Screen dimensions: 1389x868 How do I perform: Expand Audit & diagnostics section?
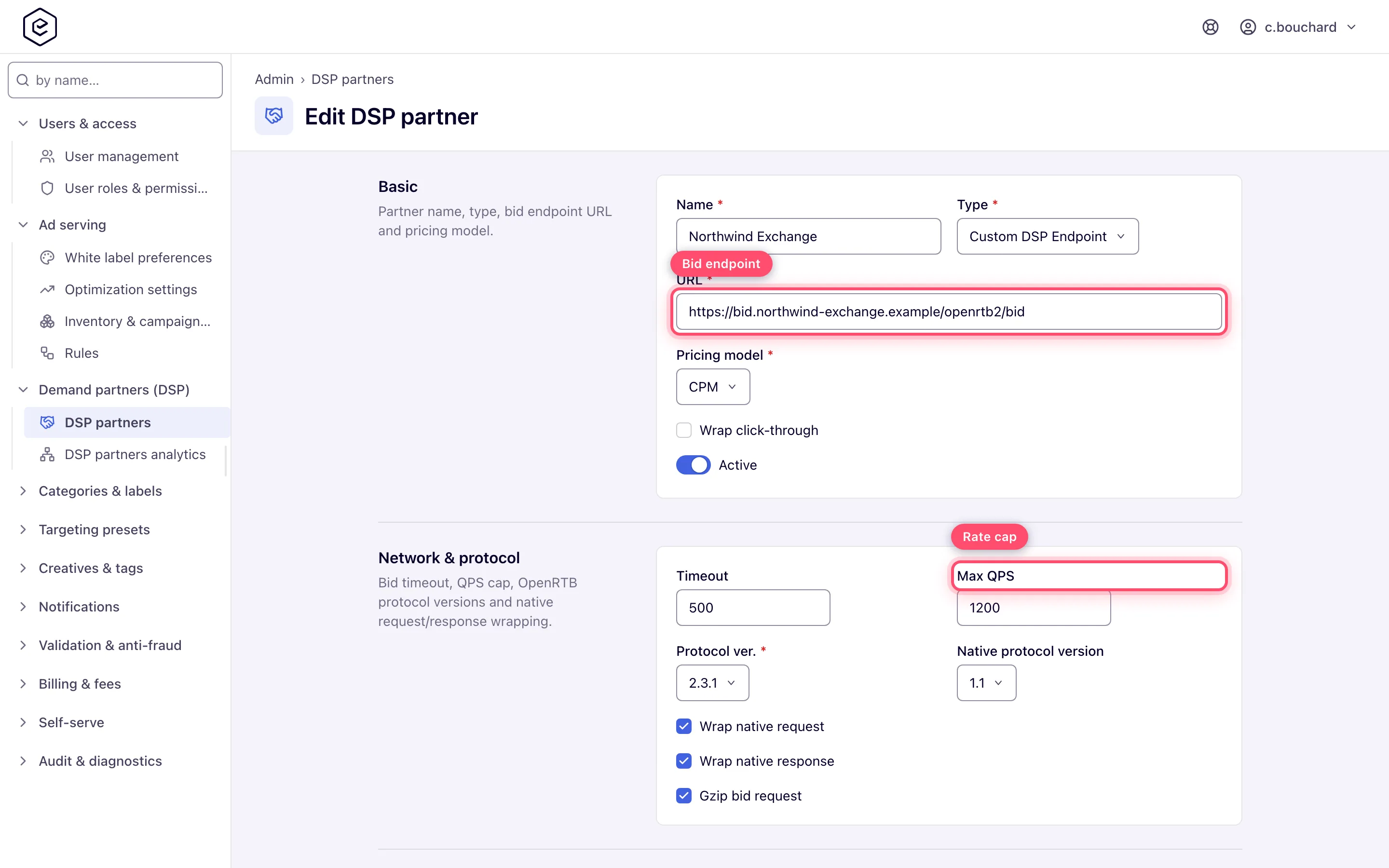pyautogui.click(x=23, y=761)
